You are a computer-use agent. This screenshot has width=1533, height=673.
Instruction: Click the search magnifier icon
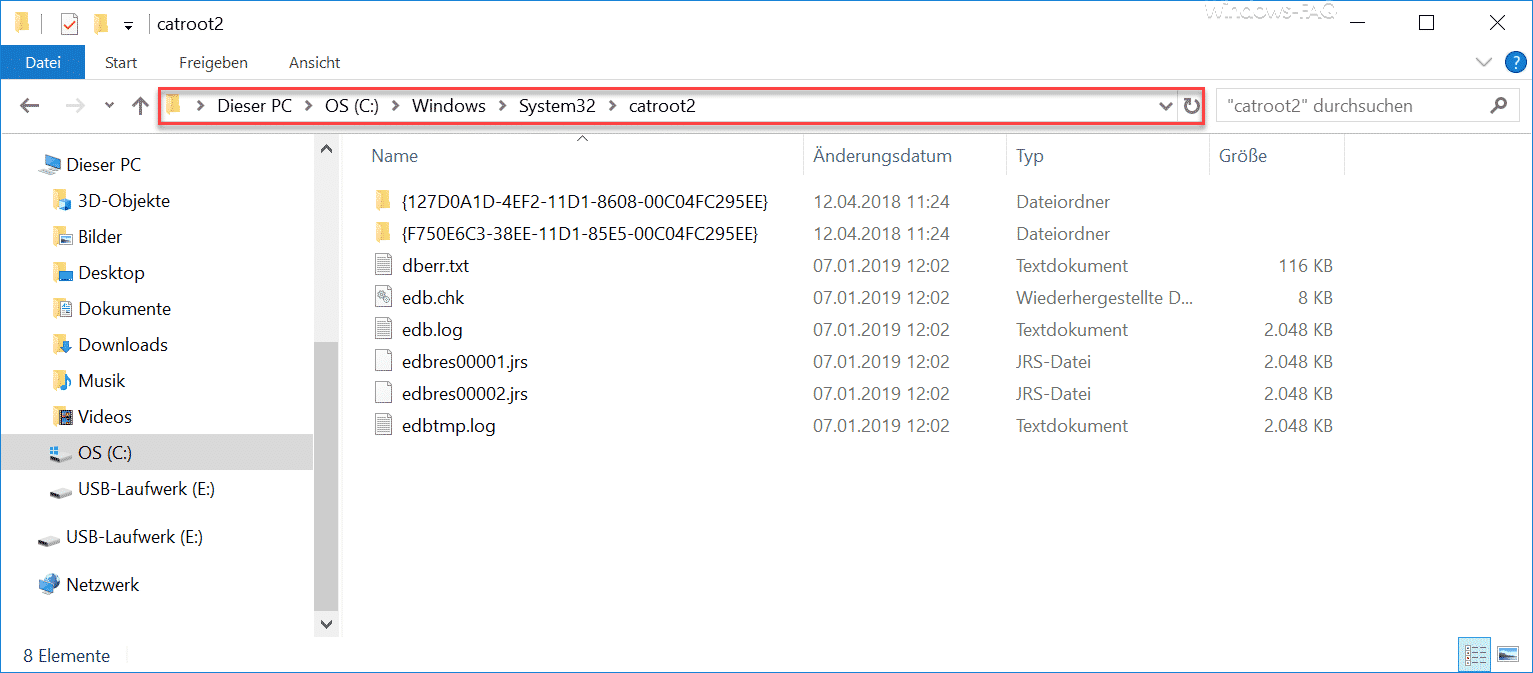[1498, 105]
